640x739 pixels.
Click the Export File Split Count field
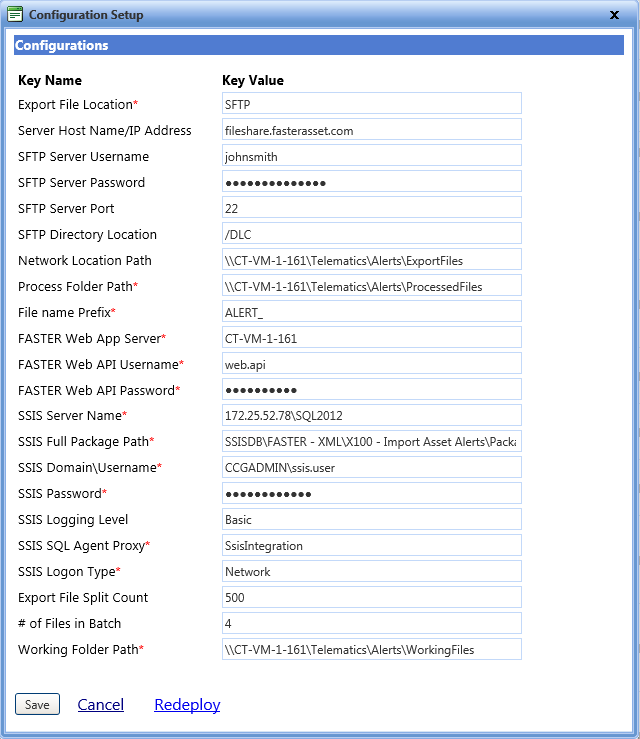tap(371, 597)
